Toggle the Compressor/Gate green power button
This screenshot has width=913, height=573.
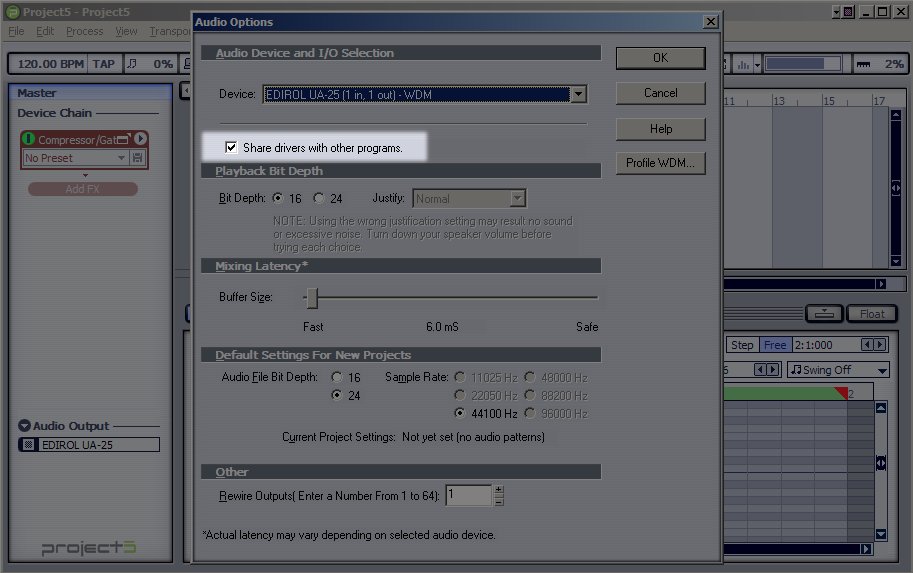tap(29, 139)
